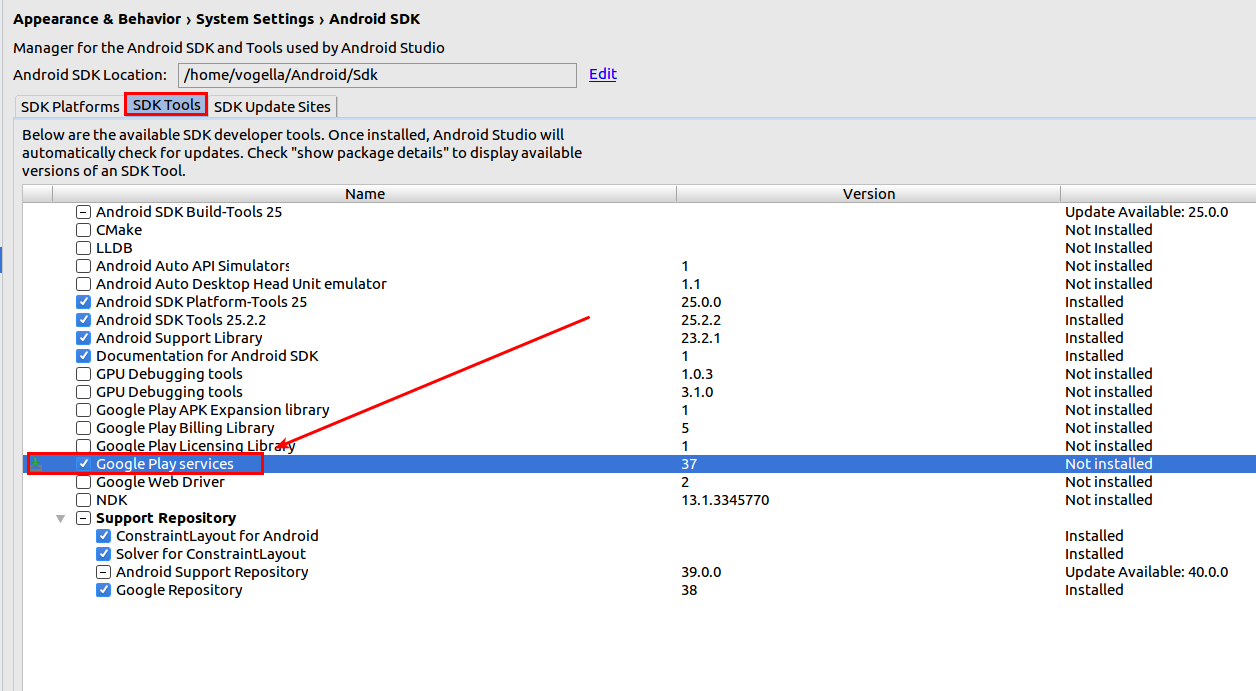
Task: Click version 38 of Google Repository
Action: point(689,590)
